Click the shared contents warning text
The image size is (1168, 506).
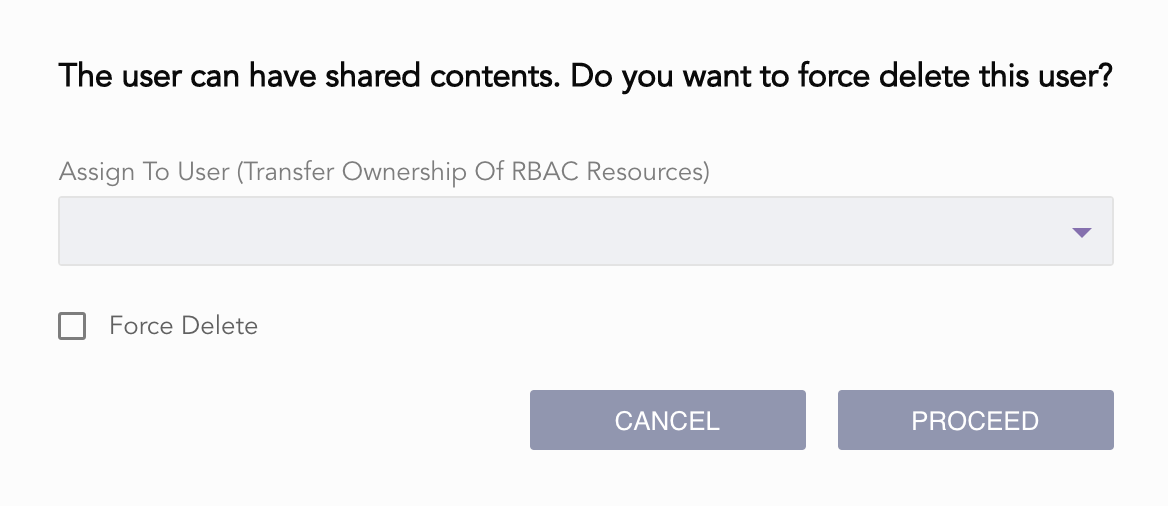(309, 77)
